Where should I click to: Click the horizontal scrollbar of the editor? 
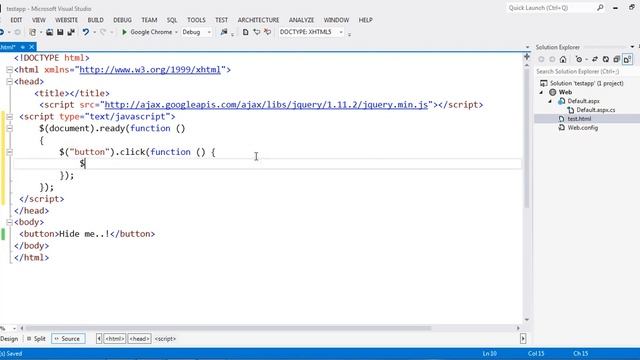click(229, 328)
